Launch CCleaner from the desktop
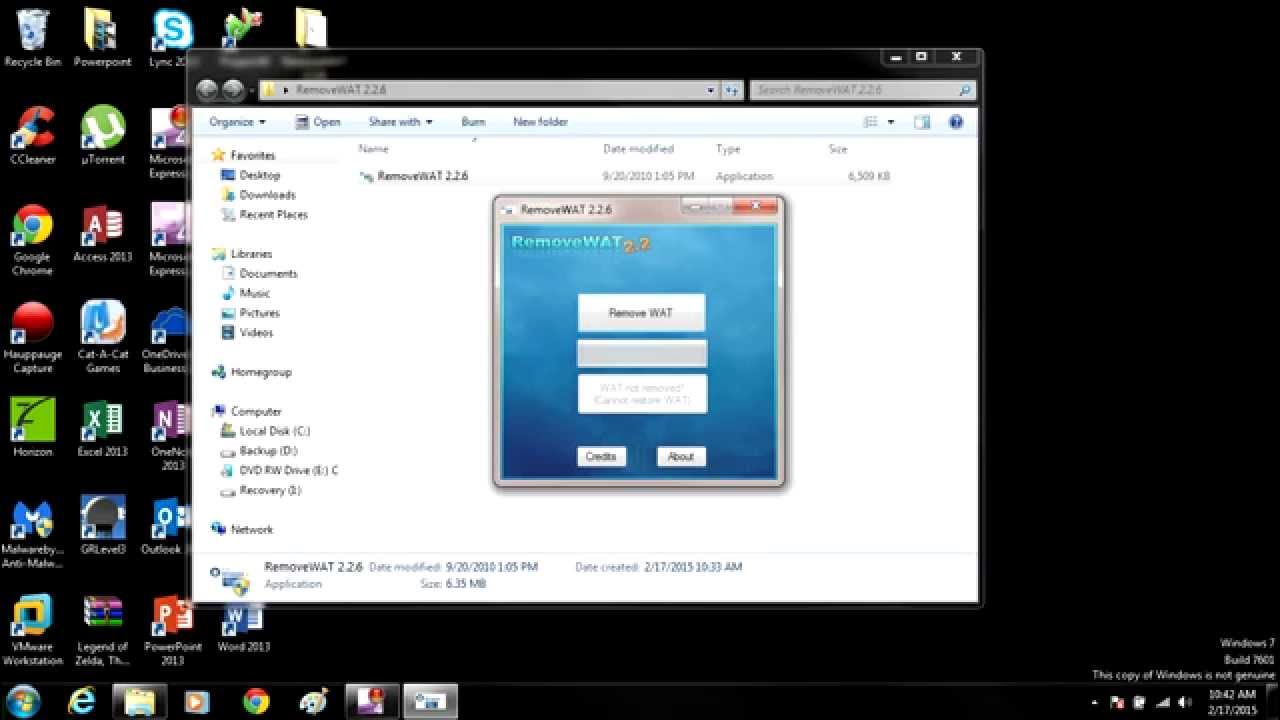The image size is (1280, 720). (x=33, y=135)
